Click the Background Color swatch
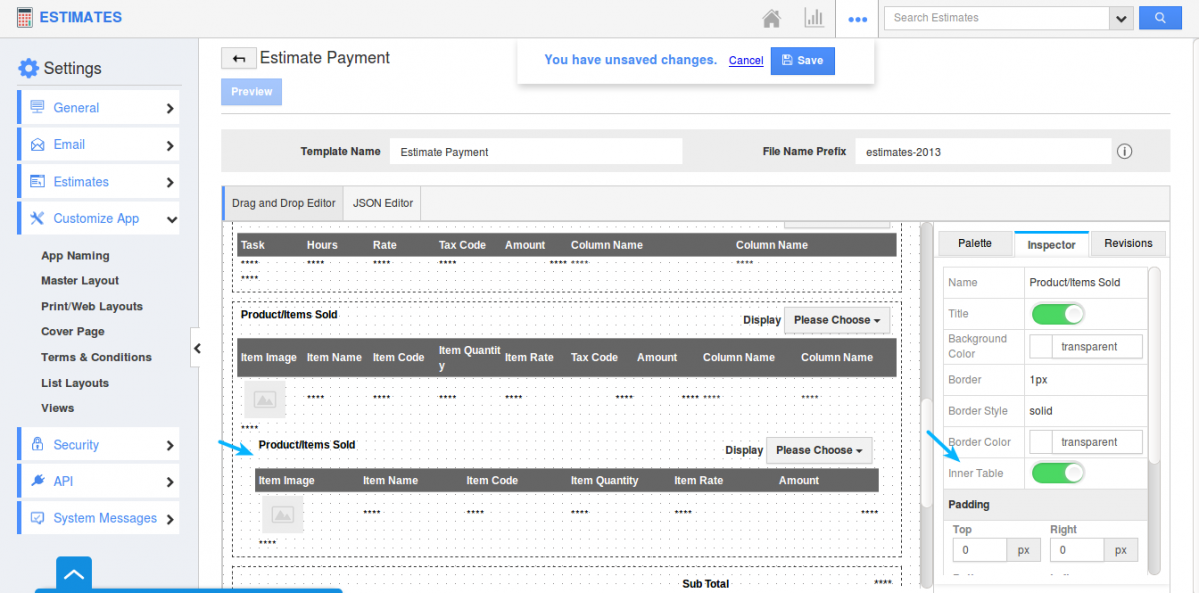The height and width of the screenshot is (593, 1199). tap(1041, 347)
